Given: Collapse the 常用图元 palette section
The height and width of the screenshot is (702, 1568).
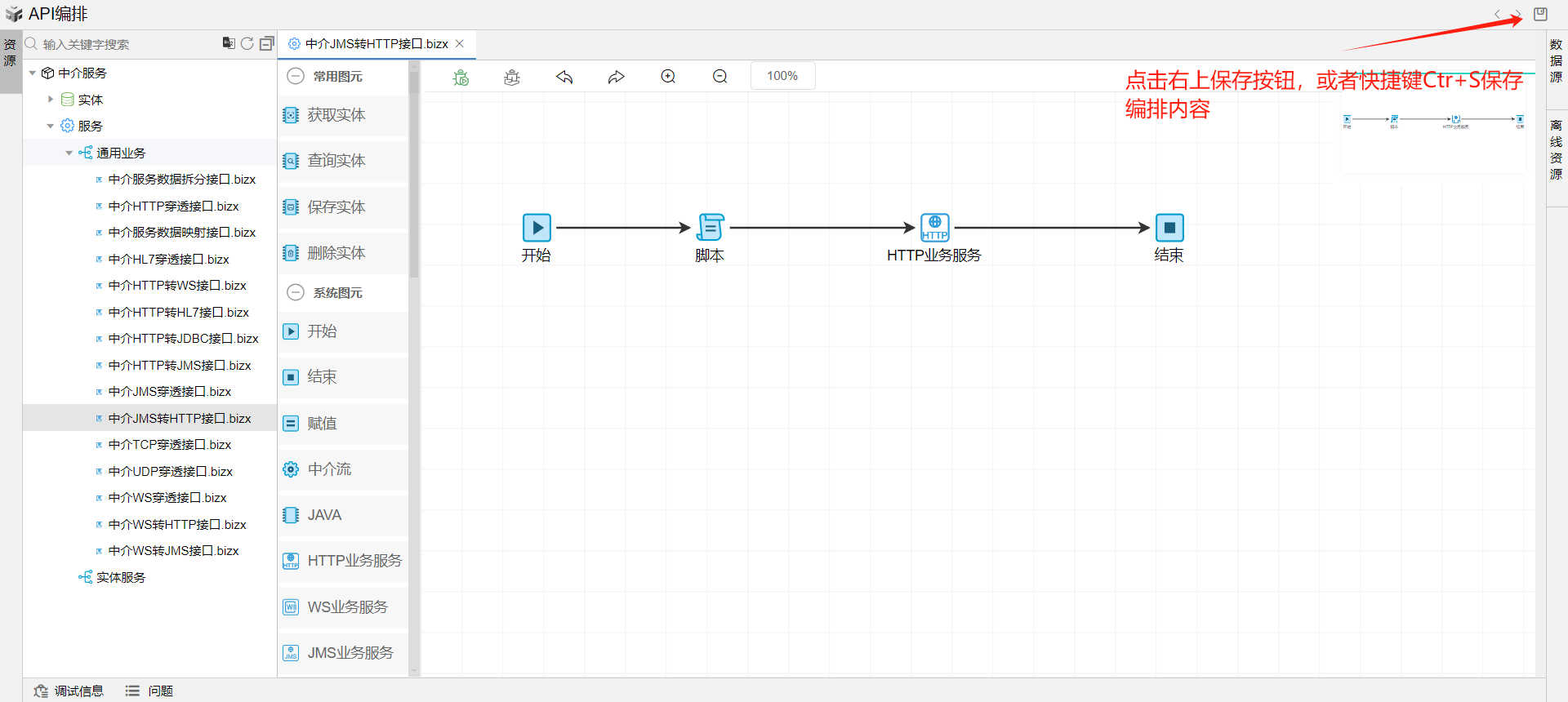Looking at the screenshot, I should tap(296, 77).
